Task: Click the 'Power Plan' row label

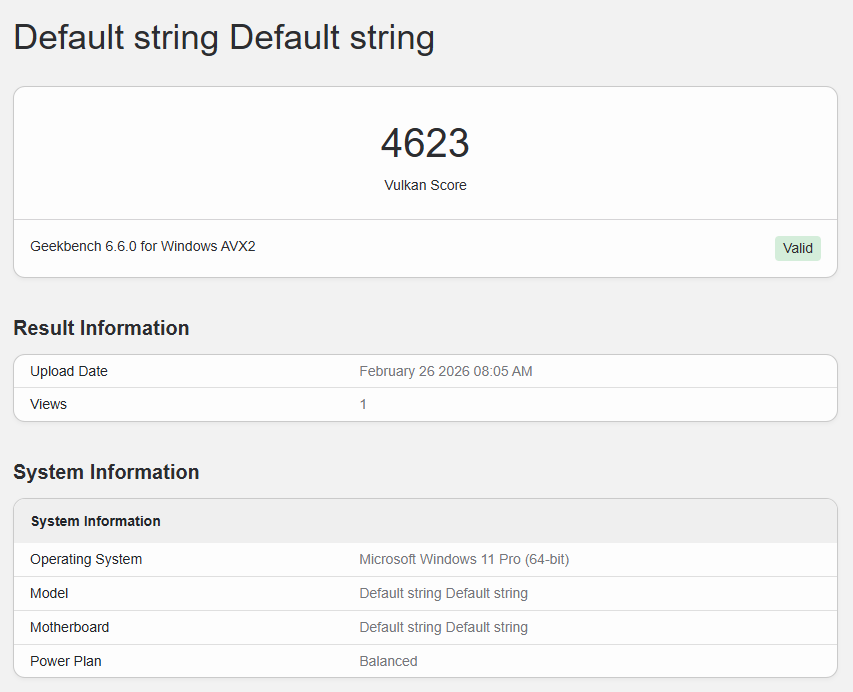Action: click(x=66, y=661)
